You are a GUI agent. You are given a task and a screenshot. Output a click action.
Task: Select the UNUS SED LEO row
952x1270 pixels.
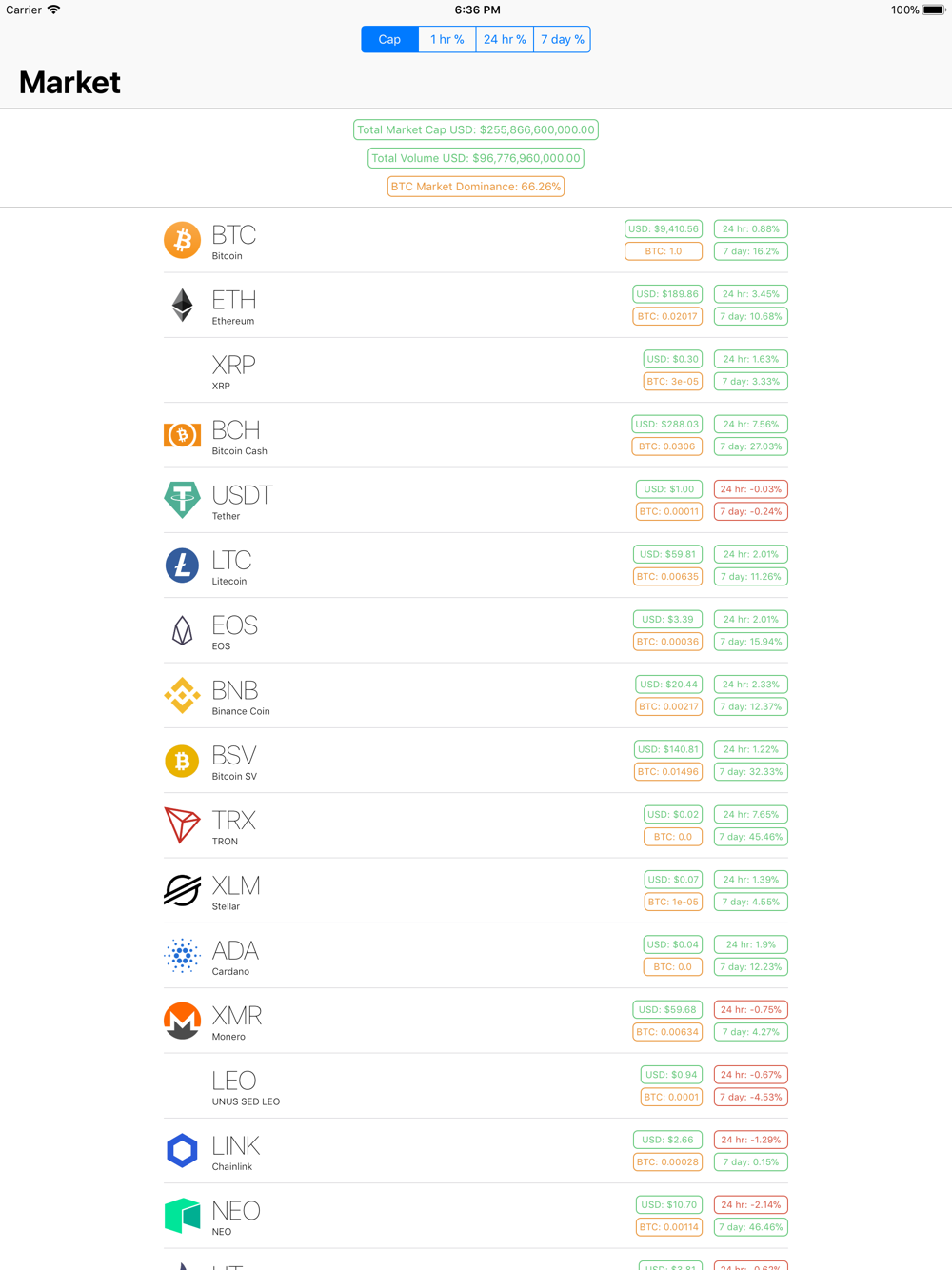pyautogui.click(x=476, y=1086)
